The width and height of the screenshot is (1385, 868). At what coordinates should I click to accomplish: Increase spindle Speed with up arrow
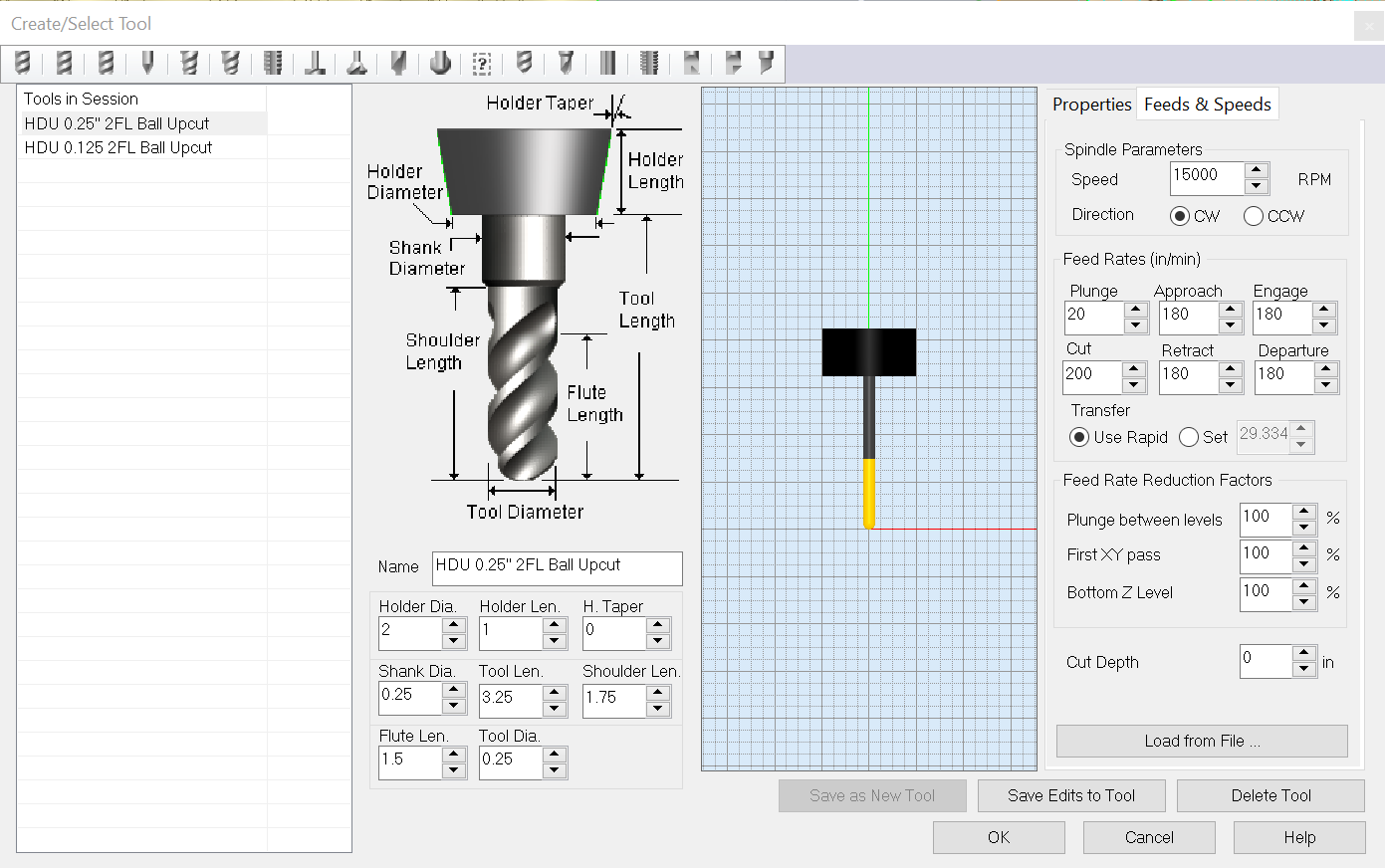point(1257,170)
